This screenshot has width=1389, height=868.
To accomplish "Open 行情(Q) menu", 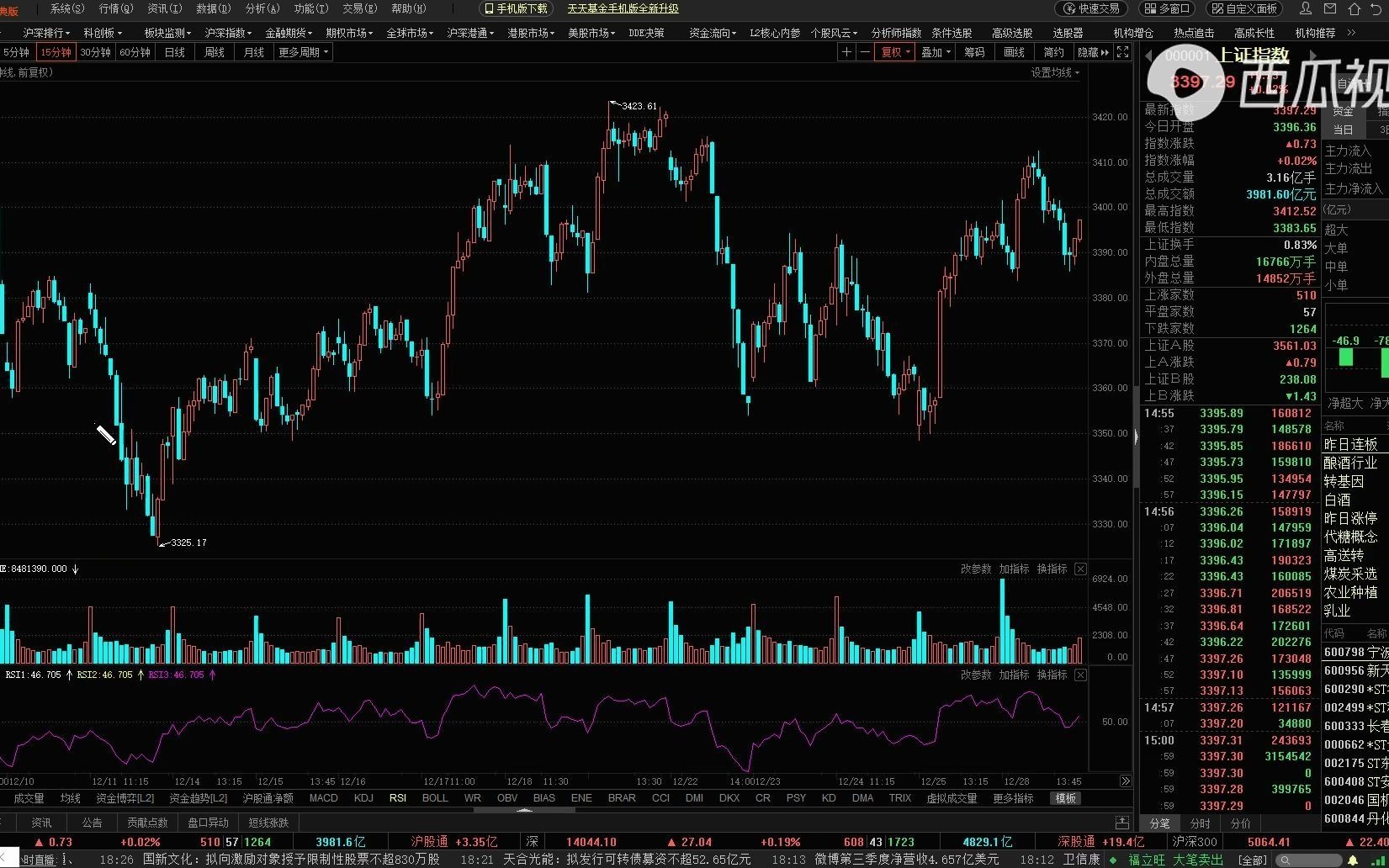I will point(116,8).
